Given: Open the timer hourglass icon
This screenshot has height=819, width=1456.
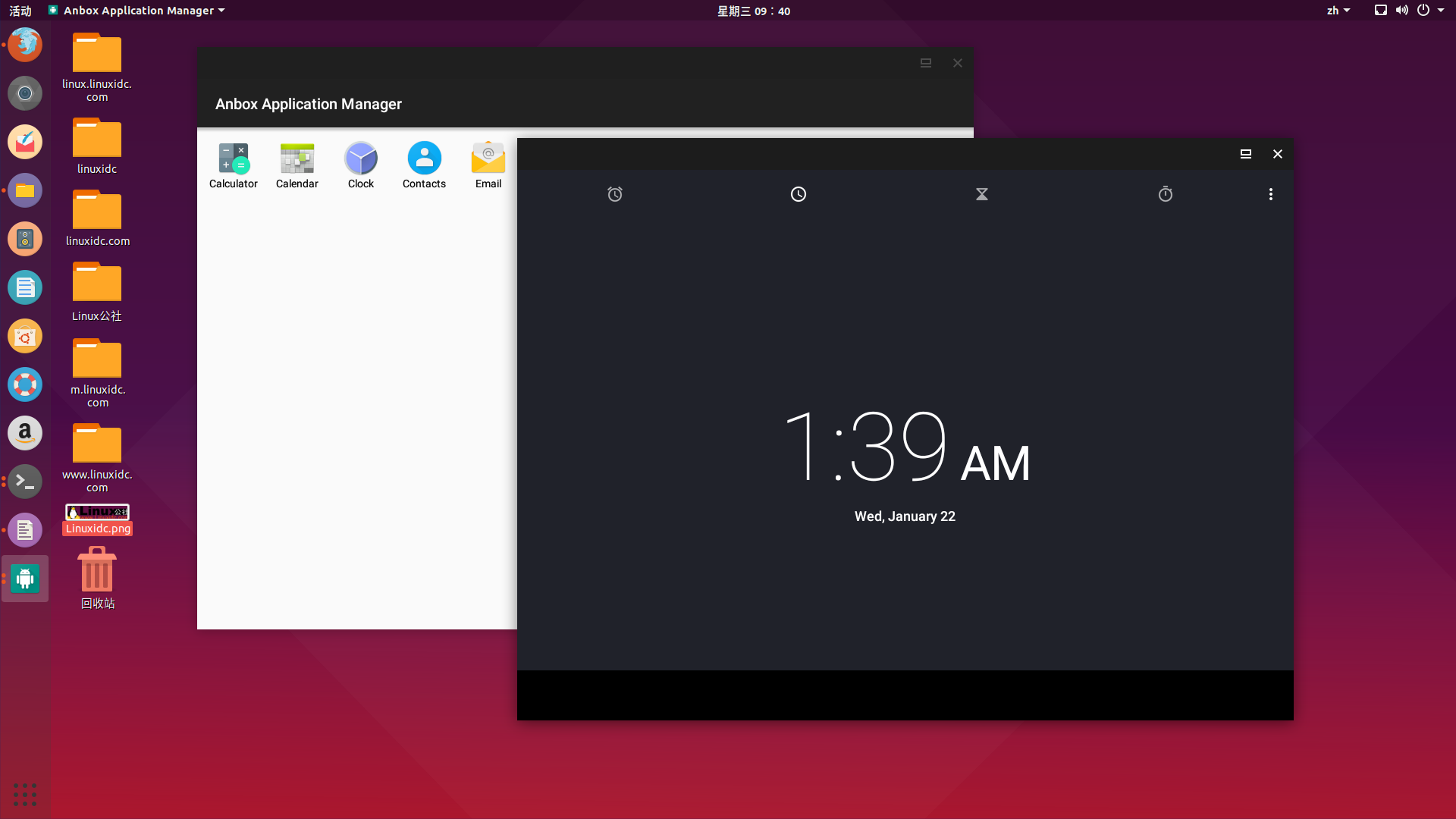Looking at the screenshot, I should click(981, 194).
